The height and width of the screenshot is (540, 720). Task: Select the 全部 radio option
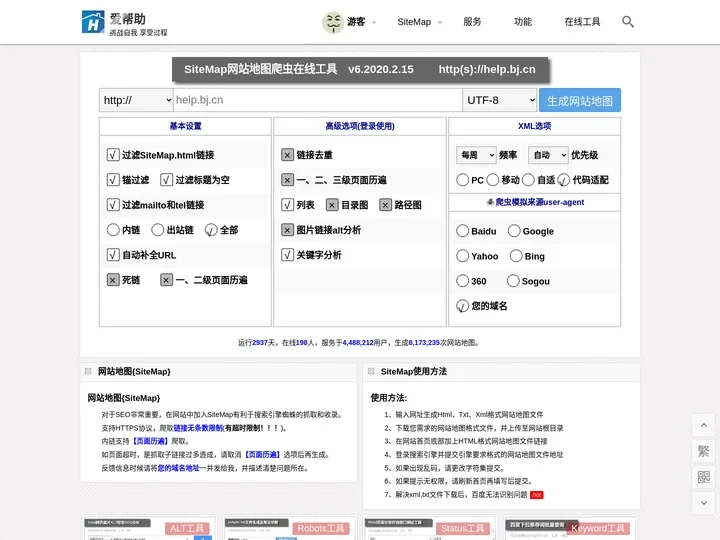click(211, 230)
